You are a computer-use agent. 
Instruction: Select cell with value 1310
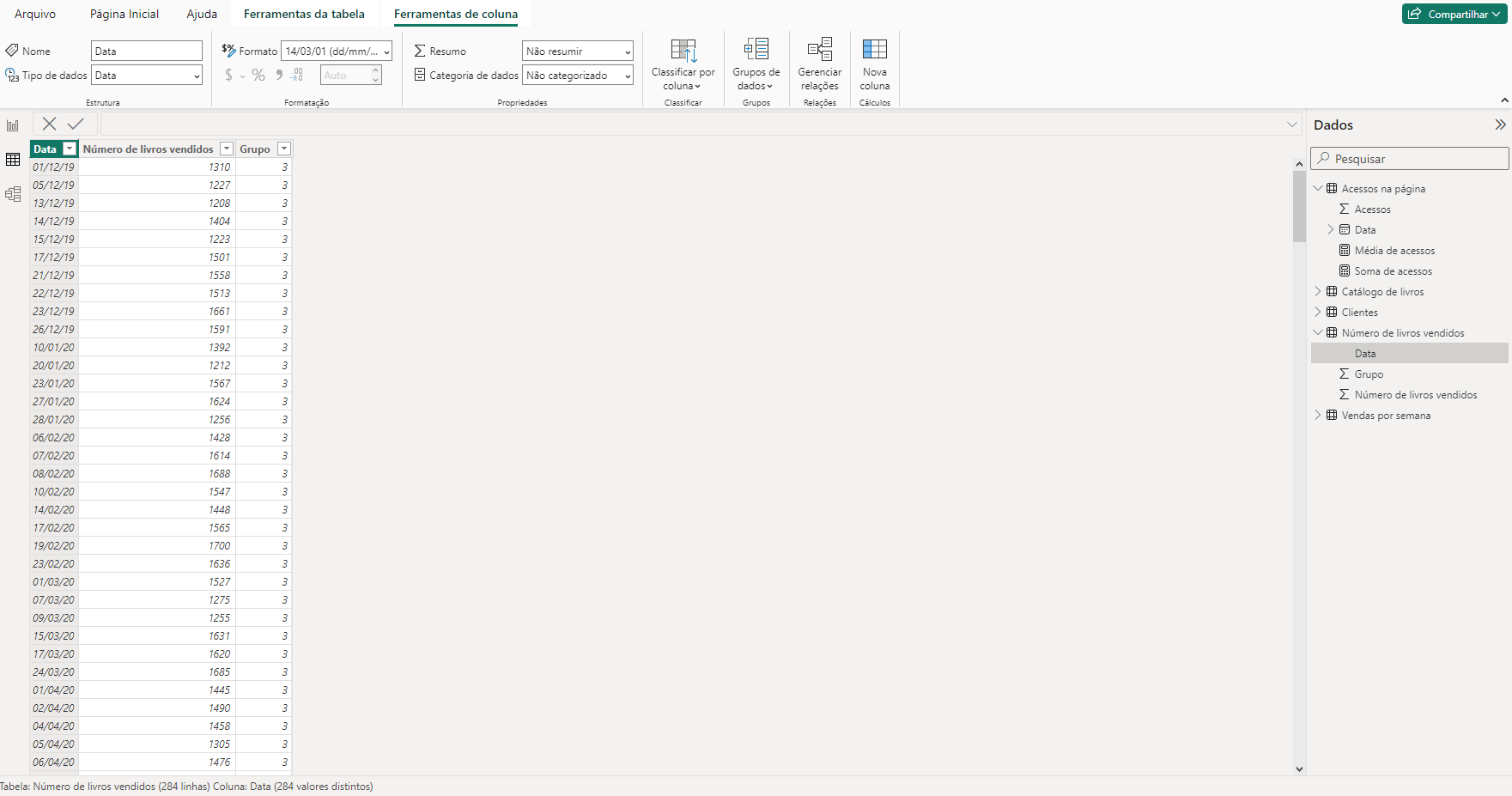157,167
